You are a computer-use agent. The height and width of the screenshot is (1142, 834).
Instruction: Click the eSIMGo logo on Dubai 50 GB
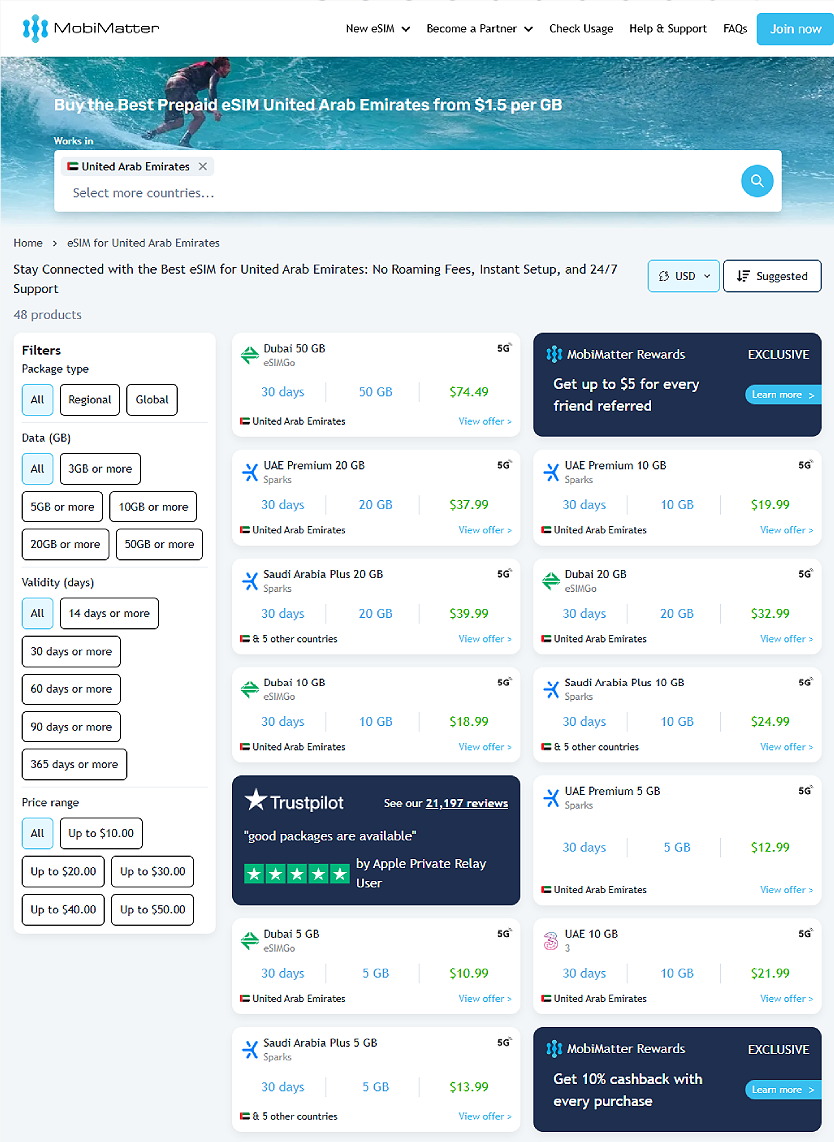pos(250,355)
